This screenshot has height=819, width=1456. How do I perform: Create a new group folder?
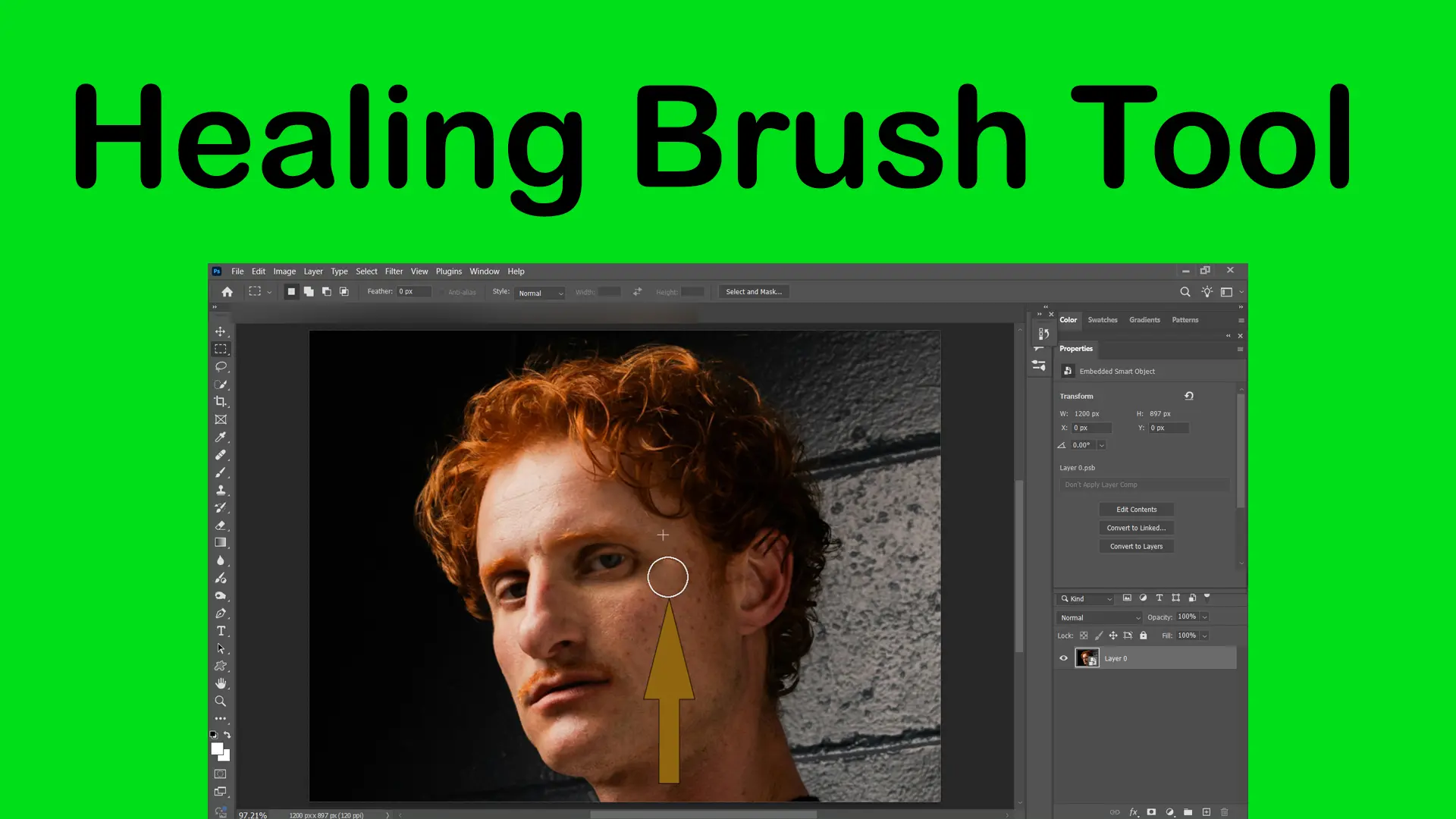coord(1188,812)
